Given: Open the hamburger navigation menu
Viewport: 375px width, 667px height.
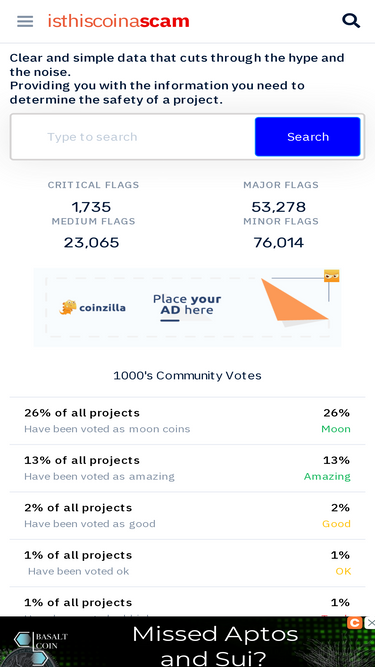Looking at the screenshot, I should pyautogui.click(x=25, y=21).
